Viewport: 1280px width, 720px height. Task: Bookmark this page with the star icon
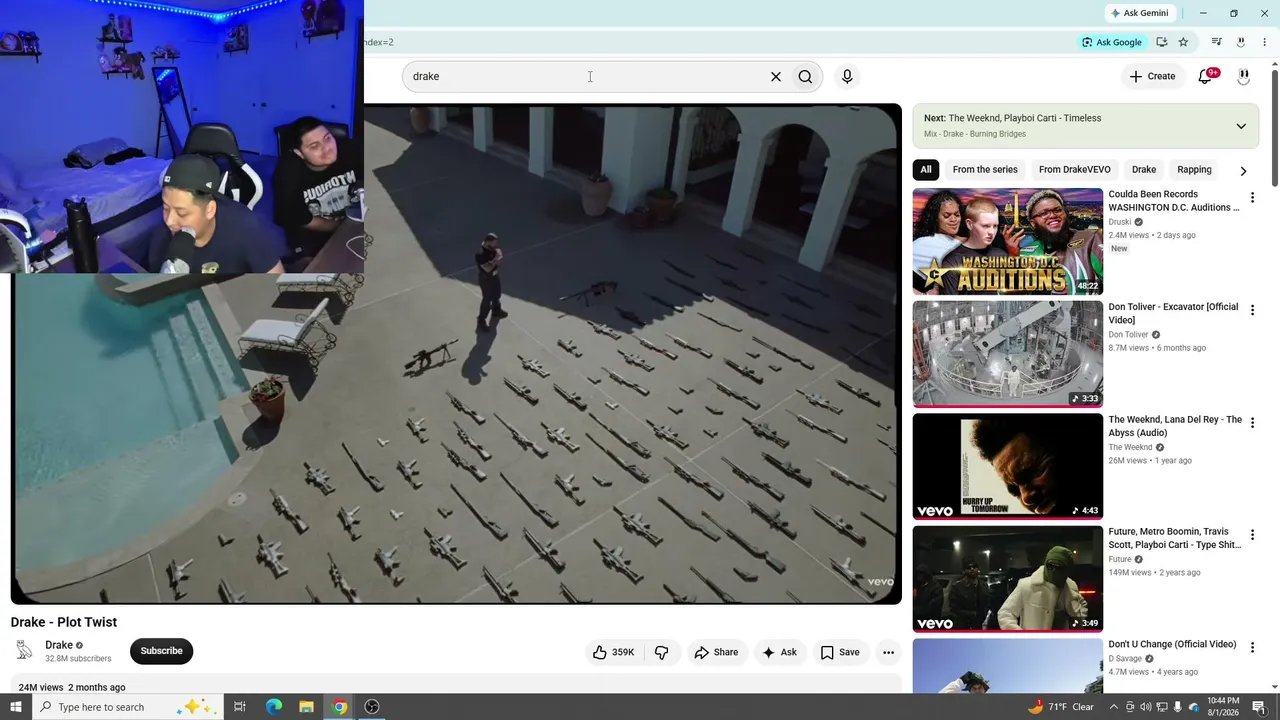coord(1183,42)
